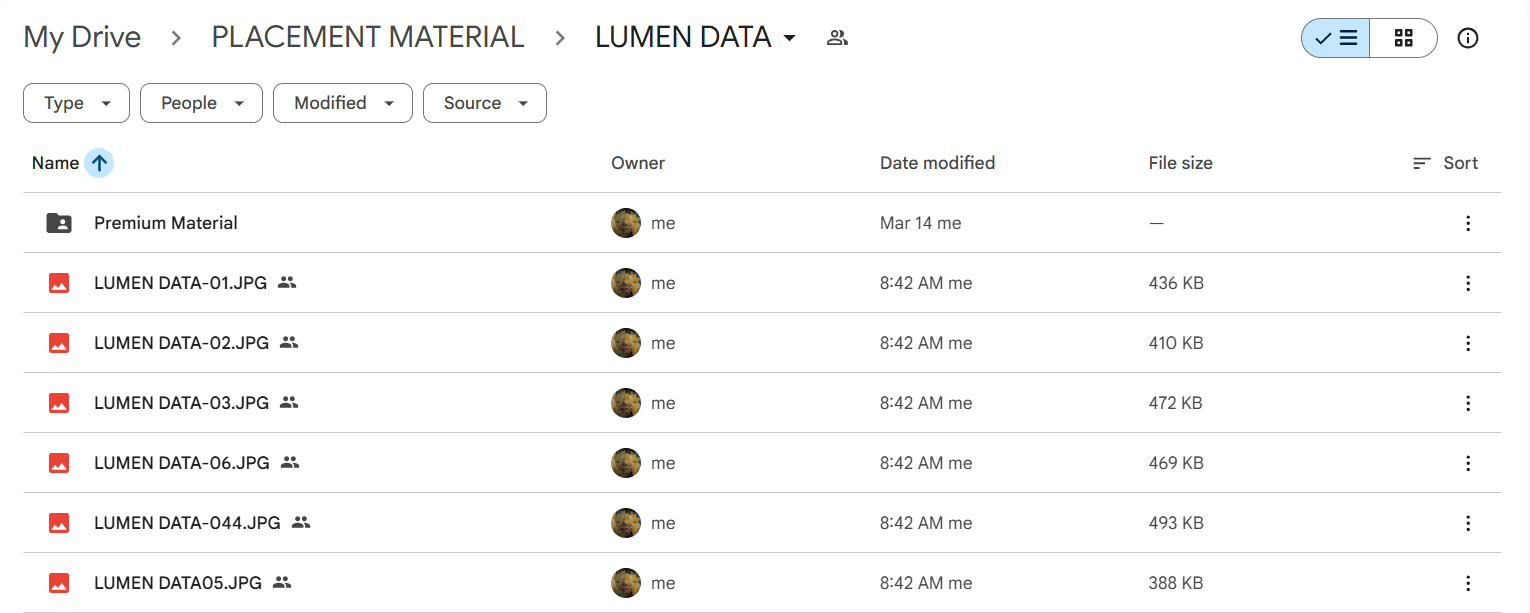The width and height of the screenshot is (1530, 613).
Task: Click the owner avatar in LUMEN DATA05.JPG row
Action: pos(626,583)
